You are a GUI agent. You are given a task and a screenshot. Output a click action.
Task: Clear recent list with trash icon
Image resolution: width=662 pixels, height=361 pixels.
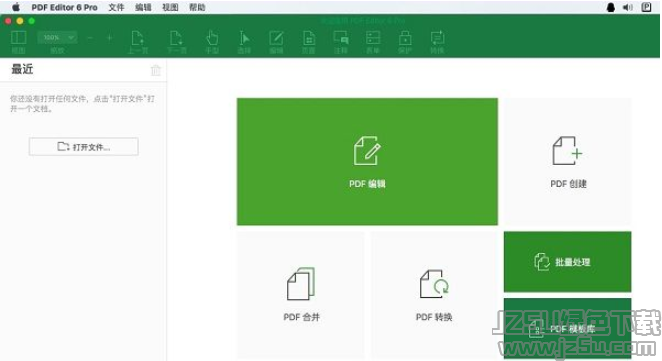pos(156,70)
